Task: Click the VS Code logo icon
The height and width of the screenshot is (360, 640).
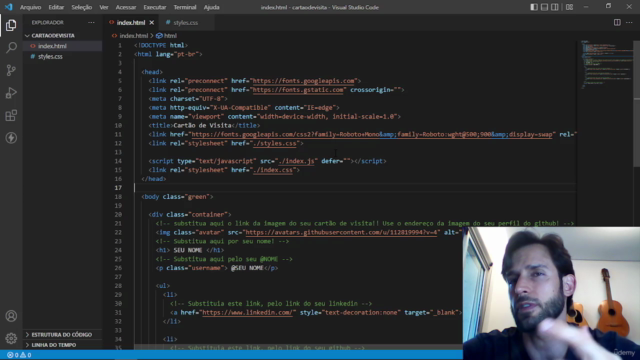Action: (x=9, y=7)
